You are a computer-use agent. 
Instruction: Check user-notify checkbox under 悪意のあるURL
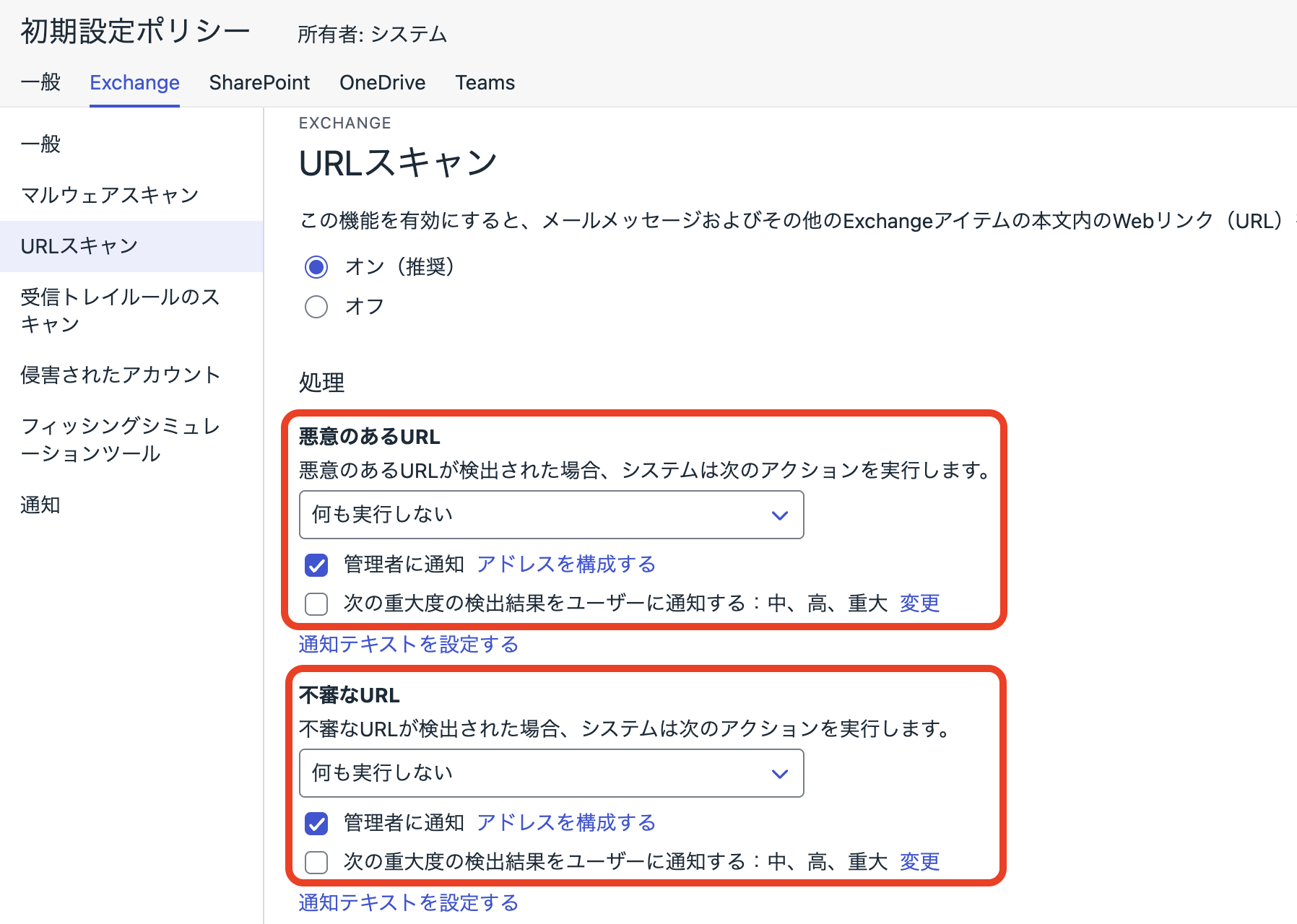tap(316, 603)
